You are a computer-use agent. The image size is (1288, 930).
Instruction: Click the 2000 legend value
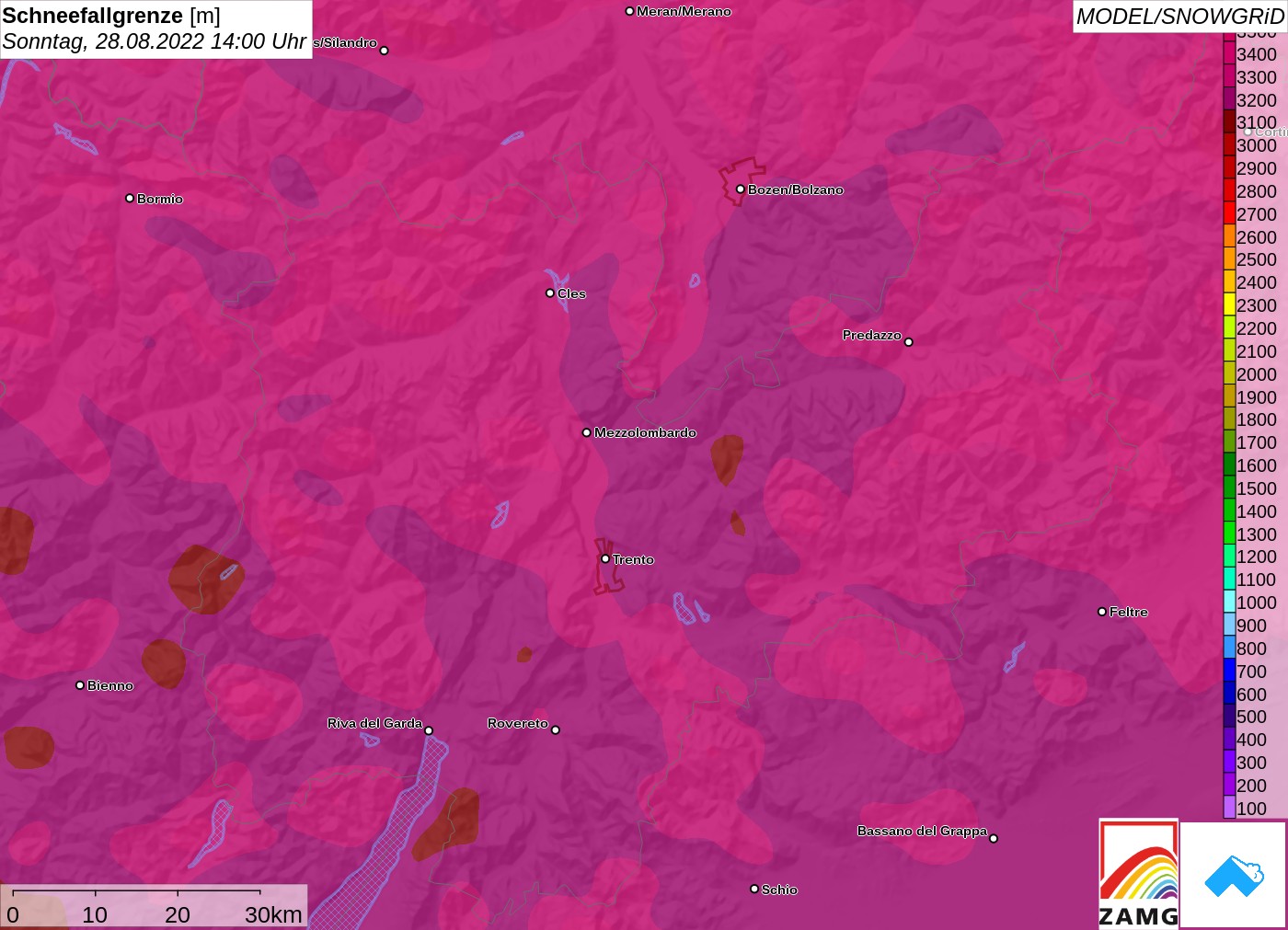pos(1257,373)
